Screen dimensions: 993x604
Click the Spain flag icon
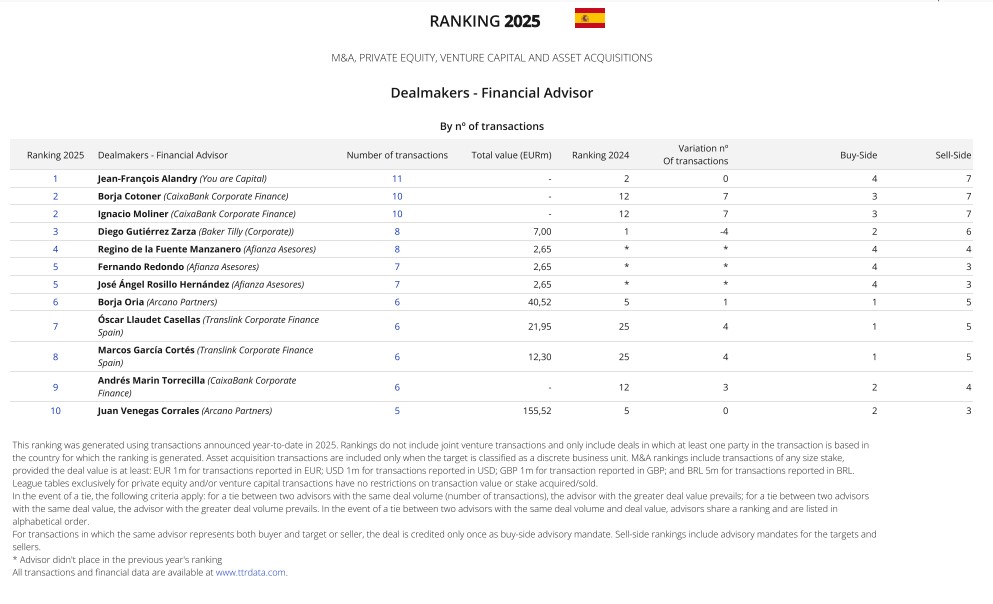pyautogui.click(x=589, y=18)
